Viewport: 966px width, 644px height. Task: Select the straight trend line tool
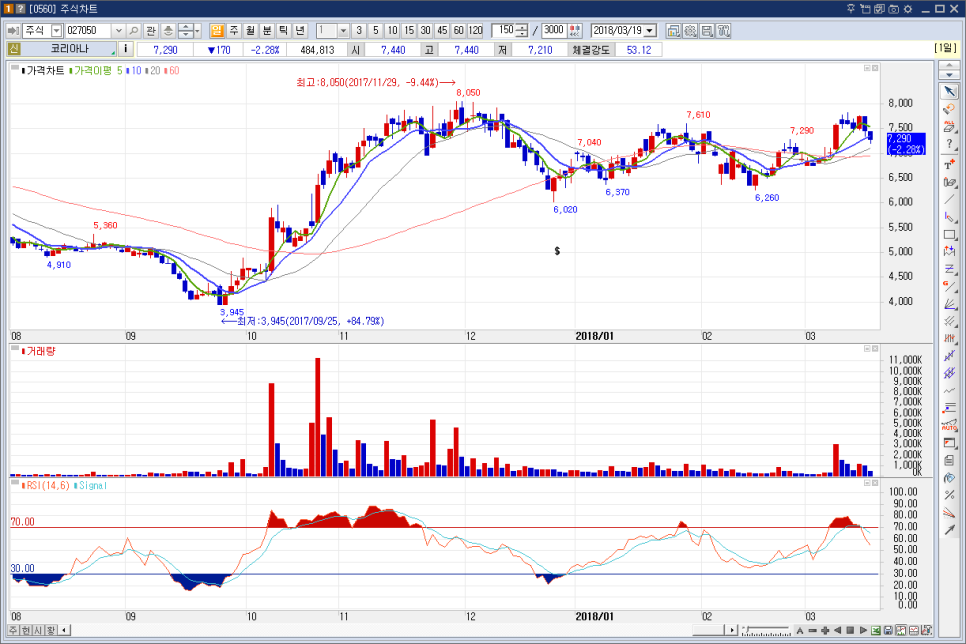[949, 199]
